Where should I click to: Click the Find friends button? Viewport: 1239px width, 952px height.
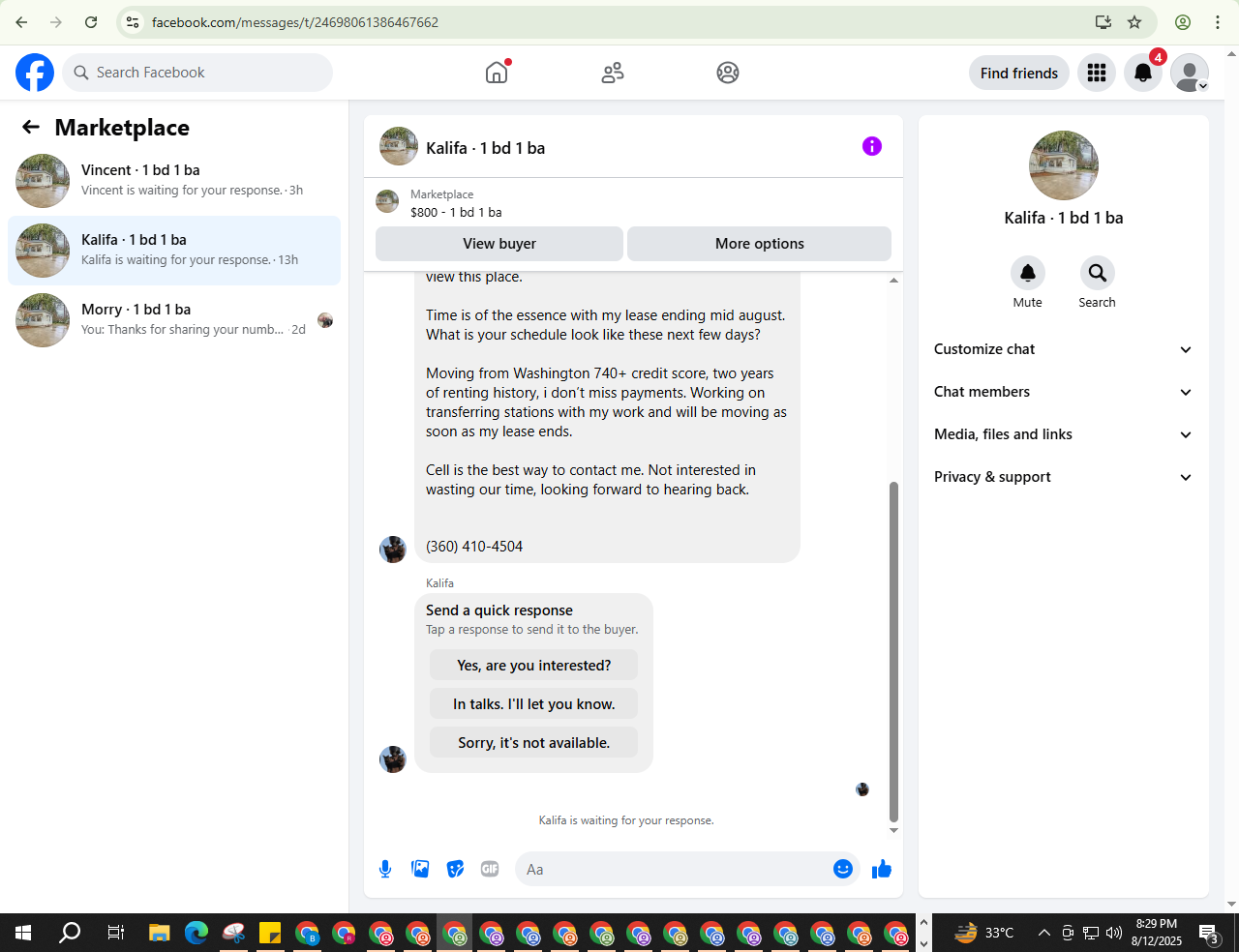click(1019, 73)
